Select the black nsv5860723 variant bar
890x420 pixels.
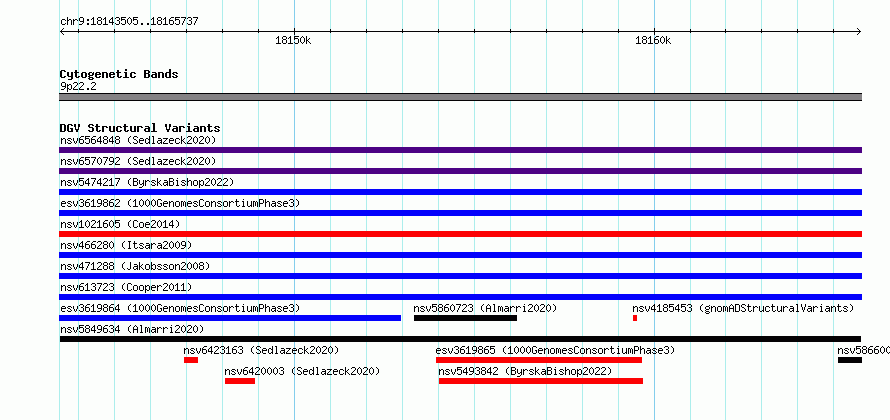click(x=465, y=318)
